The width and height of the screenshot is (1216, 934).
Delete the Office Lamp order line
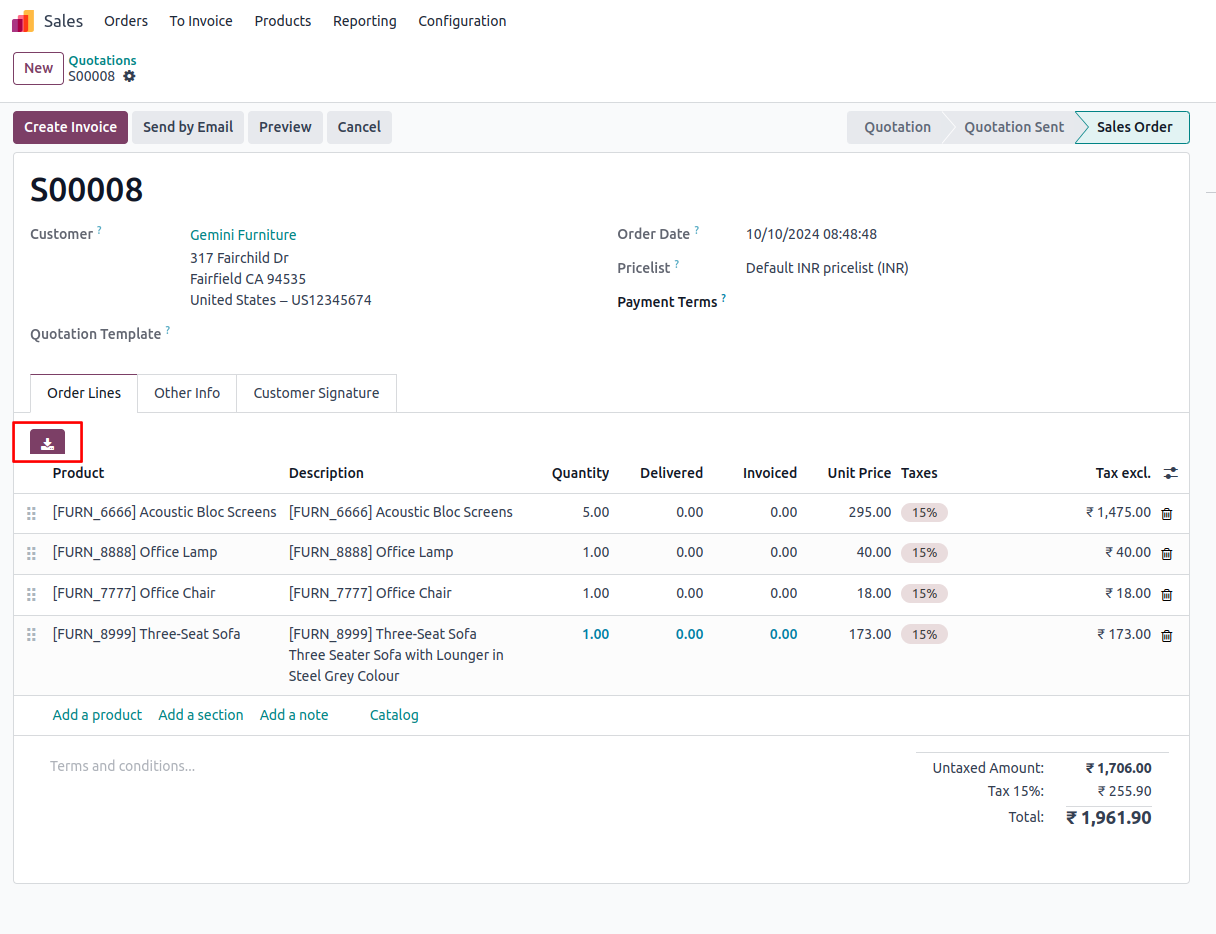tap(1166, 553)
